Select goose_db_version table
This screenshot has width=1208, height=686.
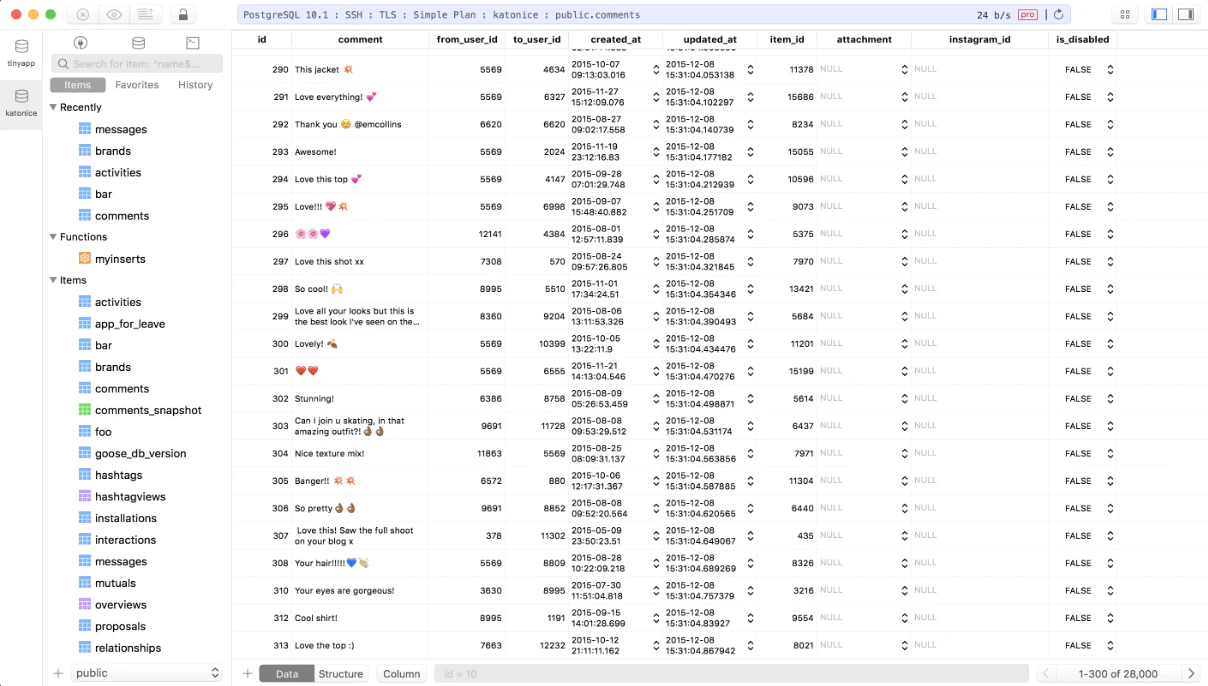pyautogui.click(x=140, y=453)
